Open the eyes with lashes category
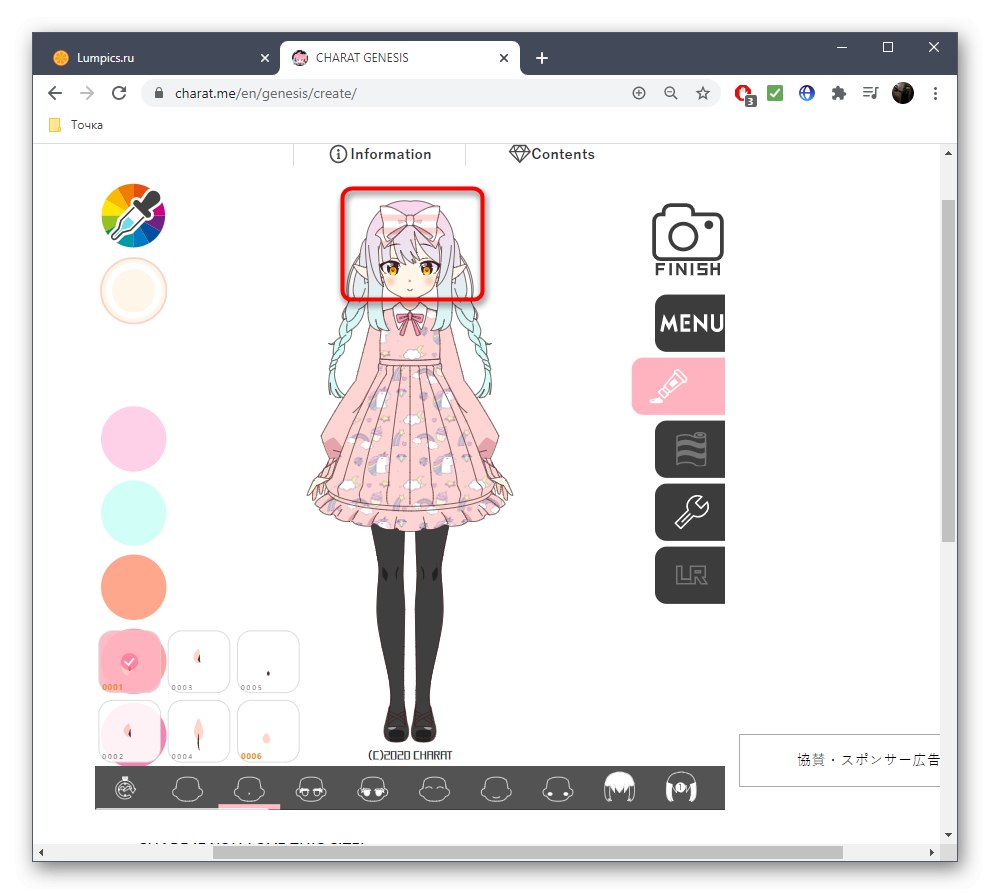This screenshot has height=894, width=990. coord(373,788)
